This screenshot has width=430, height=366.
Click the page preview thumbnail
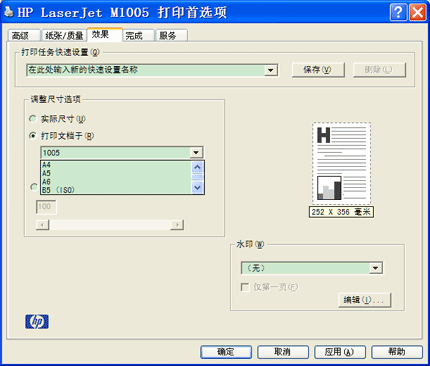(341, 163)
